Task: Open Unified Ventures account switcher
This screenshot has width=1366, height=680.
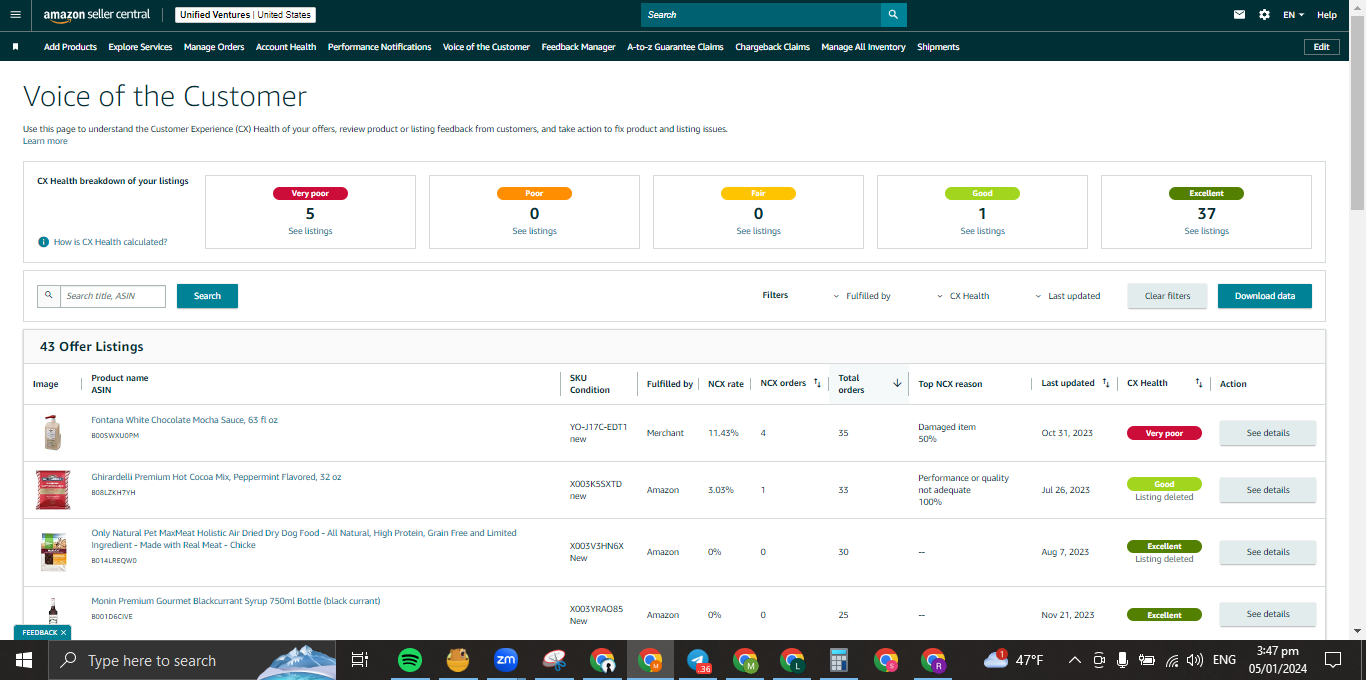Action: pyautogui.click(x=245, y=15)
